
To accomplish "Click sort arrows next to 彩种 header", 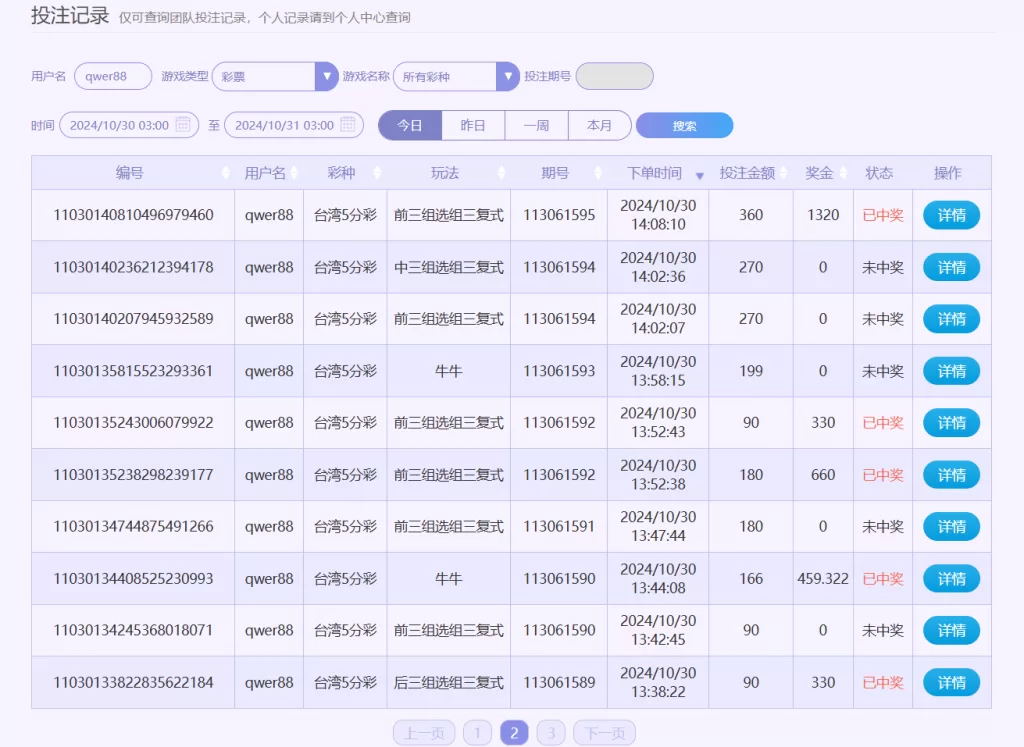I will point(377,173).
